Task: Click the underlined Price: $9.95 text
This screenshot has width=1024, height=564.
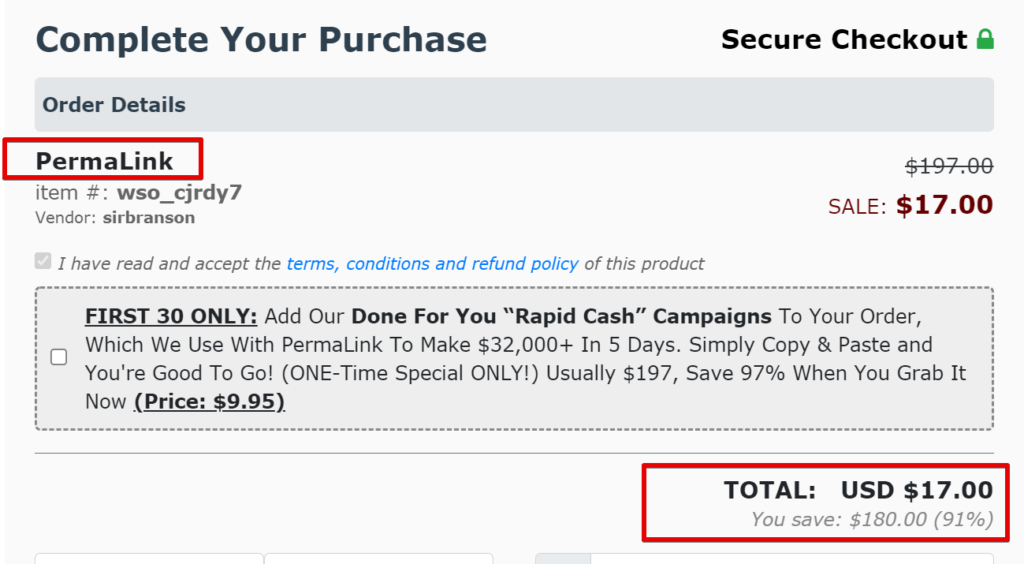Action: pos(210,401)
